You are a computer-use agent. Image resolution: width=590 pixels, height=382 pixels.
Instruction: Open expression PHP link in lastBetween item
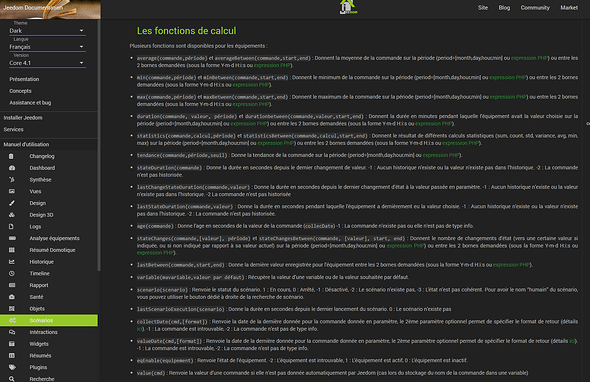511,265
